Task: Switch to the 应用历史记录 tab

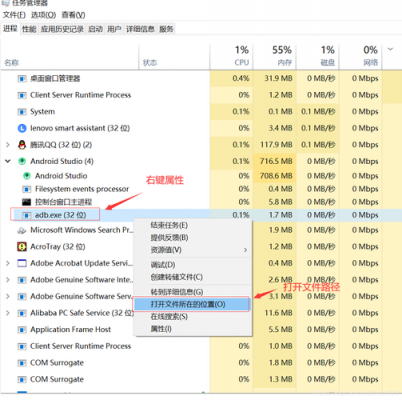Action: 62,29
